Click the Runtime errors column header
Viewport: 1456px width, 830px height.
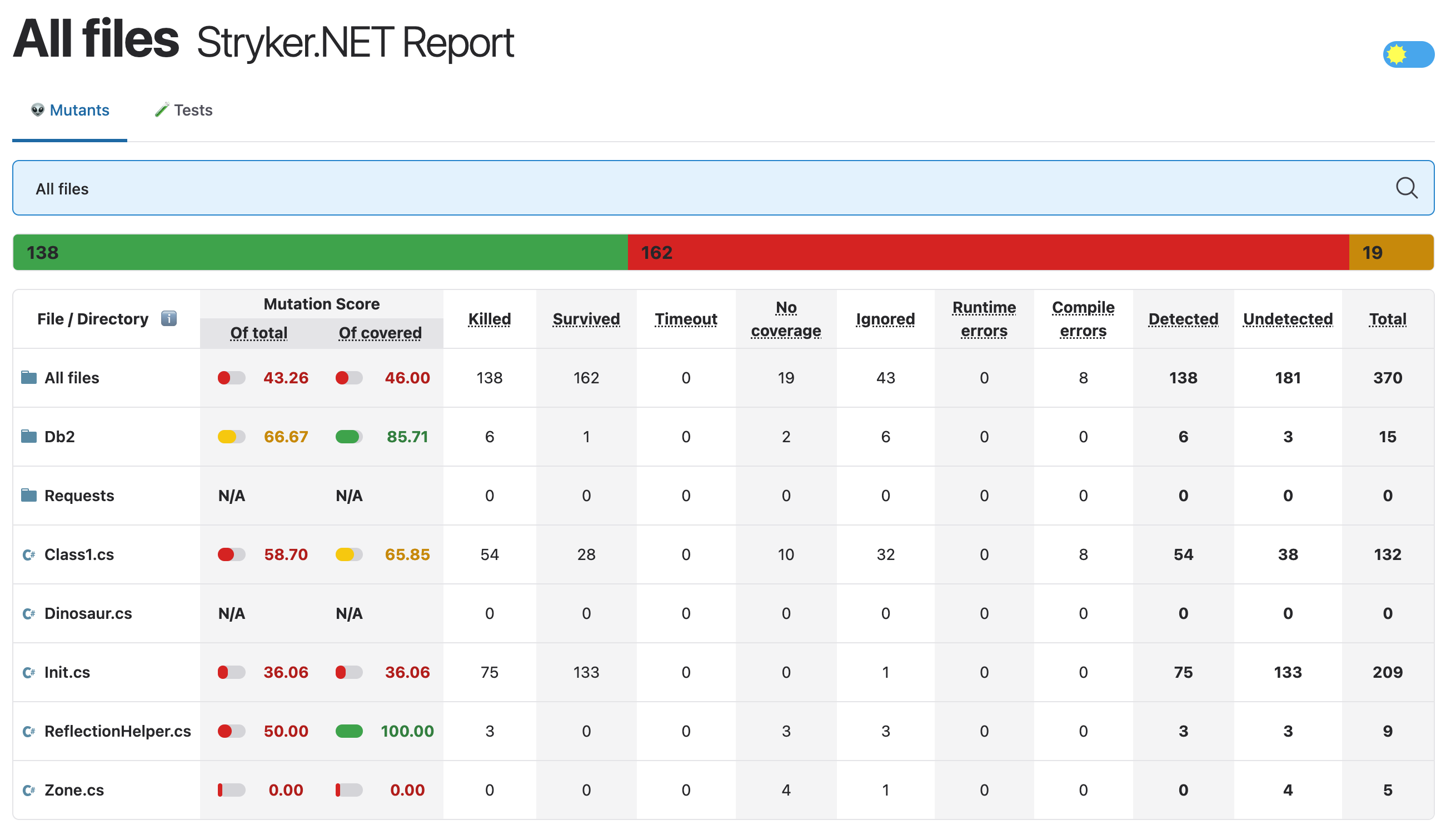984,319
